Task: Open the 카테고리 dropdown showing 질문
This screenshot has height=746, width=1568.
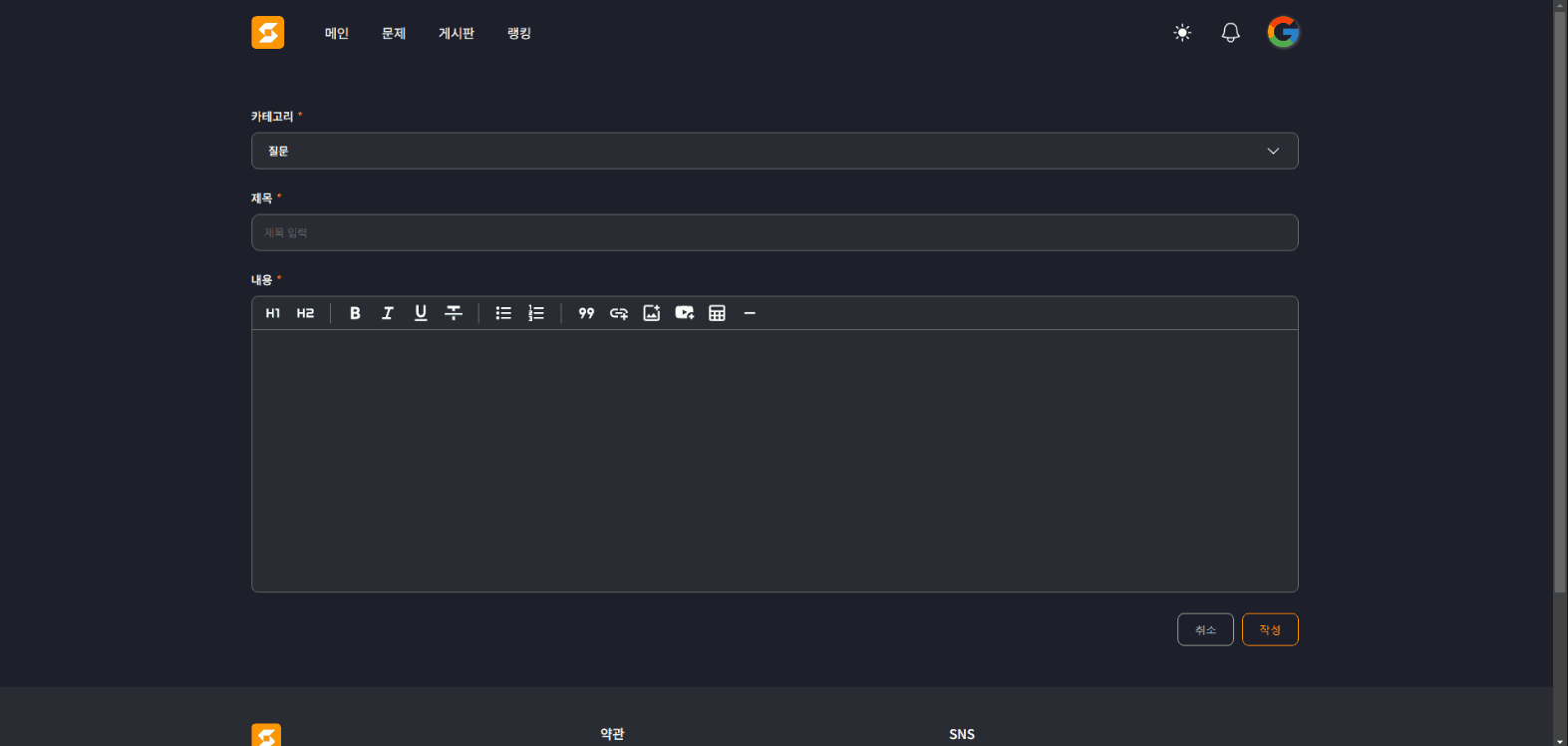Action: pyautogui.click(x=774, y=152)
